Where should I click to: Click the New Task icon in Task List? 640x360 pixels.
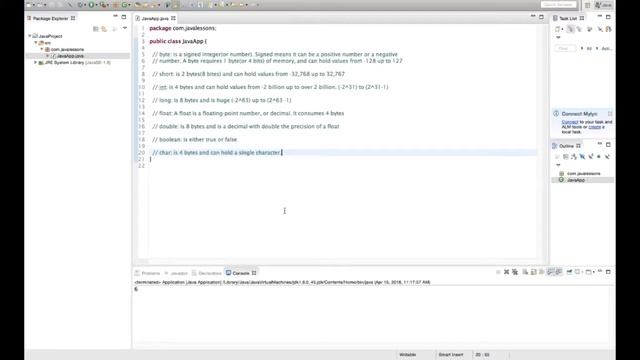(x=557, y=29)
